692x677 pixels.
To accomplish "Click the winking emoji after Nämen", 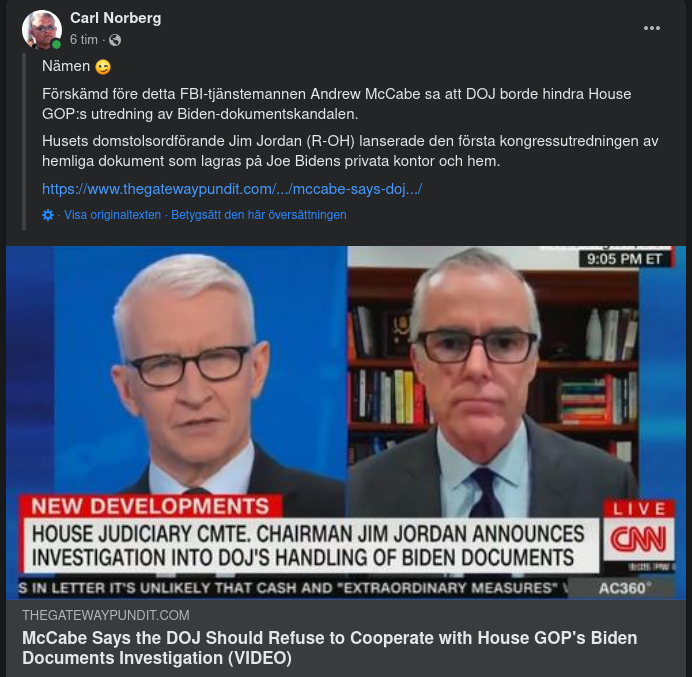I will (103, 67).
